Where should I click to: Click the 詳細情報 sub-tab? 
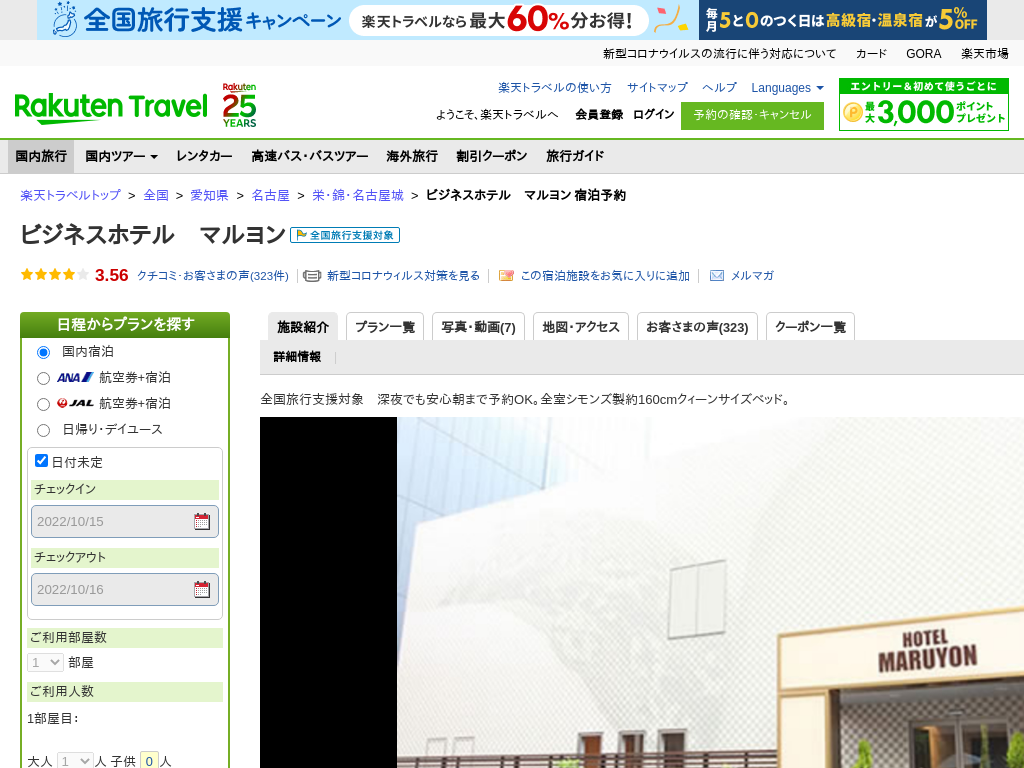[x=297, y=357]
